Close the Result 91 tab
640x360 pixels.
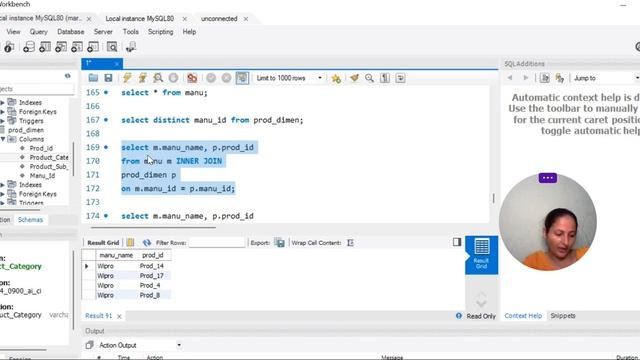119,316
